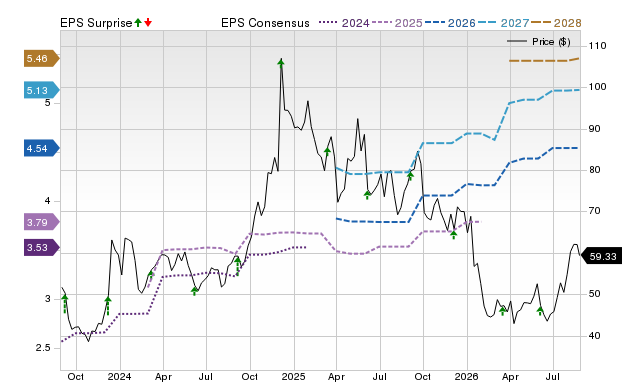
Task: Toggle the 2025 EPS consensus legend entry
Action: 397,23
